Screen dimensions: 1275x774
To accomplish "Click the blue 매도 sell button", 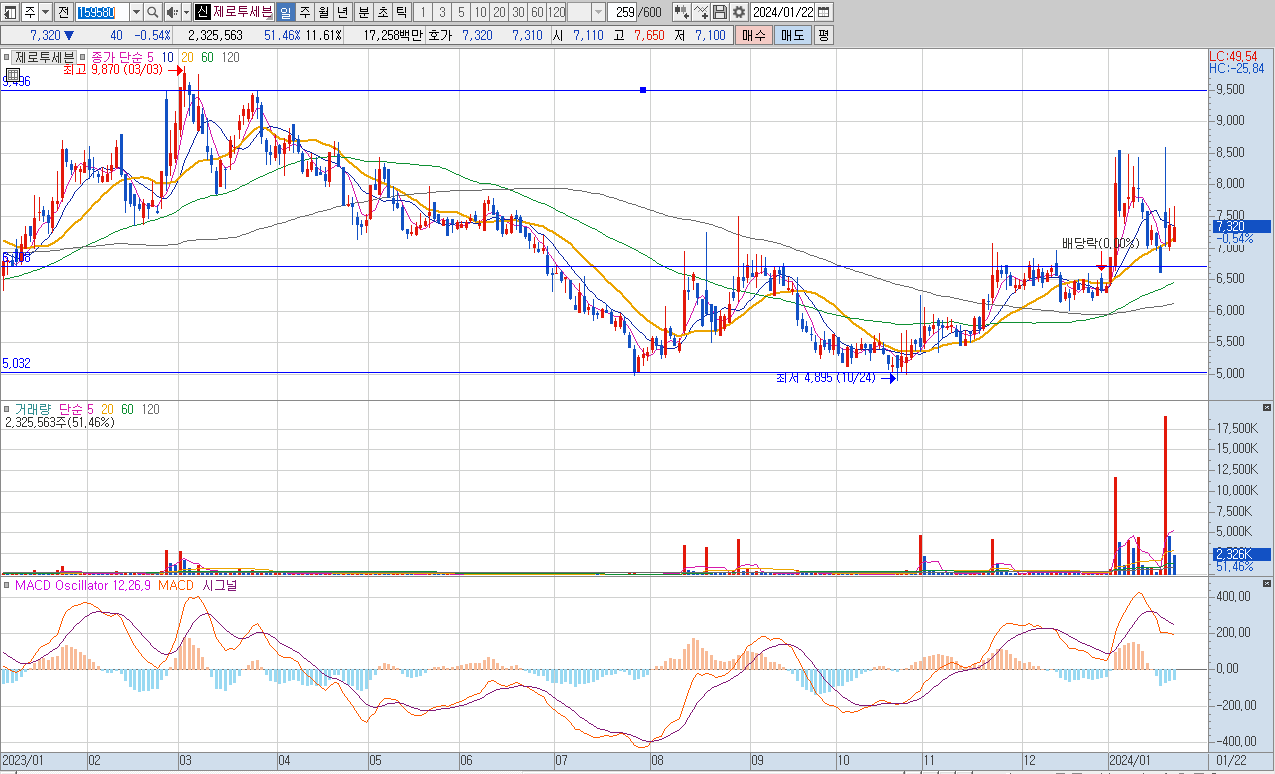I will point(793,35).
